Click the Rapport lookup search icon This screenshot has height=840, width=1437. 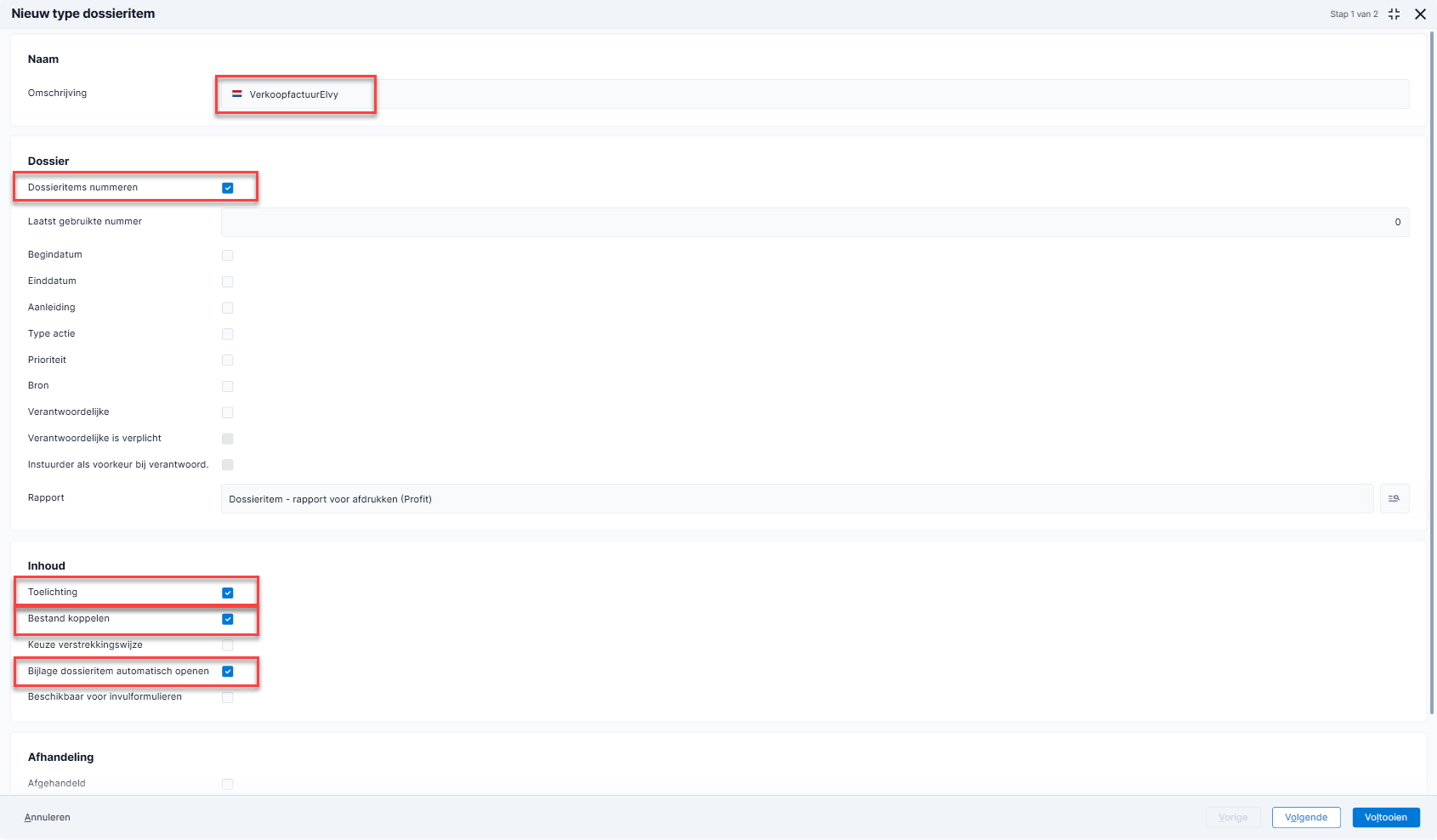[1394, 499]
